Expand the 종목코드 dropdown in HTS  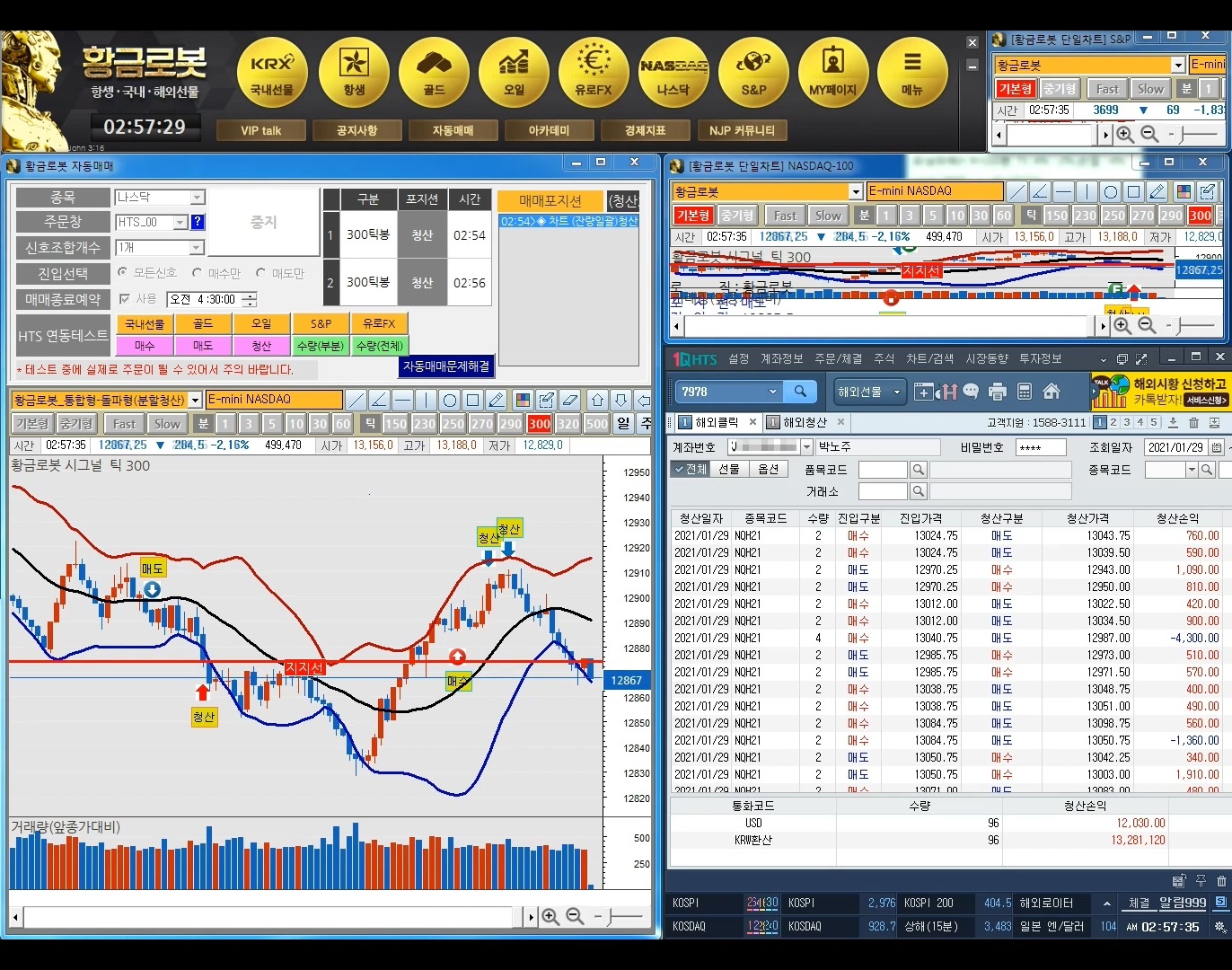[1192, 470]
